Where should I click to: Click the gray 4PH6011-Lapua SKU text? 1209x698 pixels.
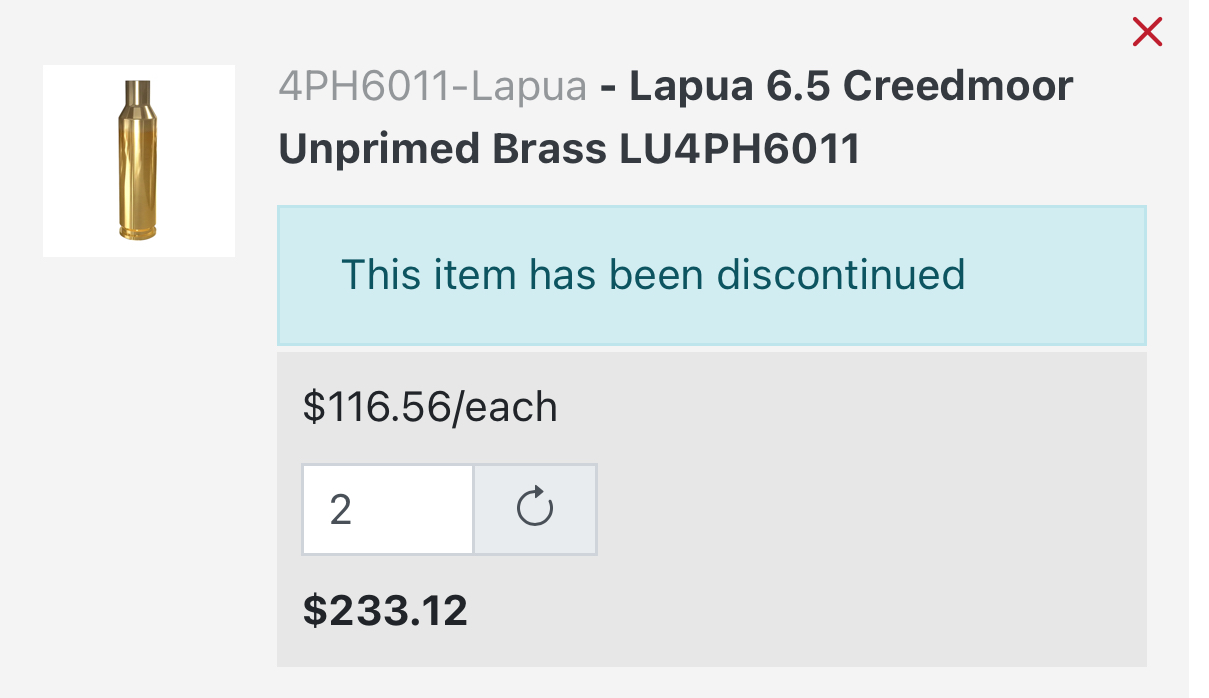tap(432, 88)
